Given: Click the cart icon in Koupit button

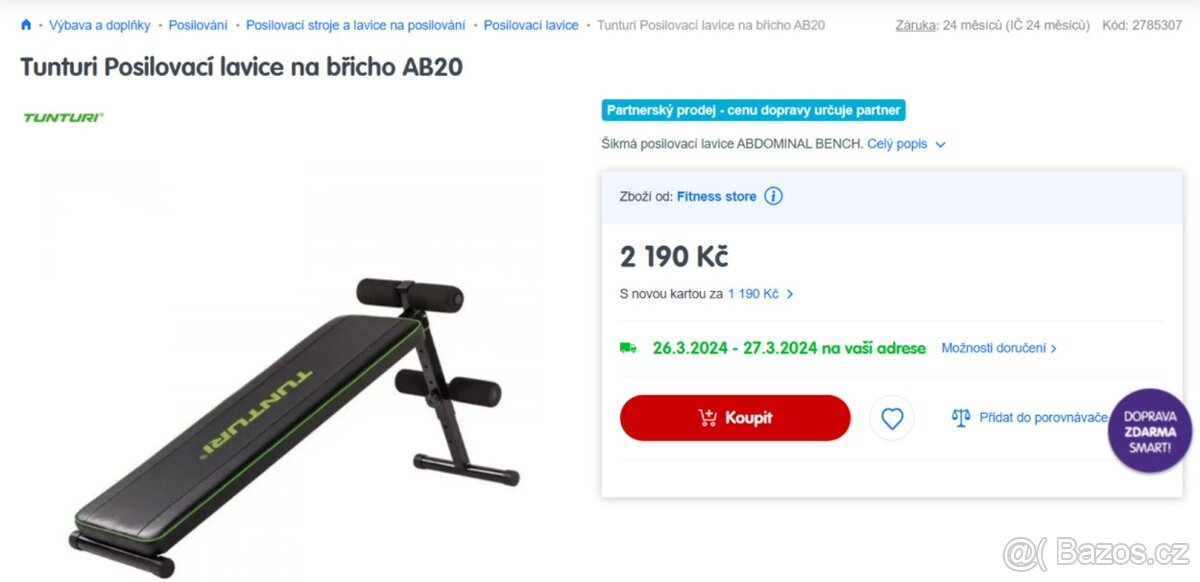Looking at the screenshot, I should tap(707, 418).
